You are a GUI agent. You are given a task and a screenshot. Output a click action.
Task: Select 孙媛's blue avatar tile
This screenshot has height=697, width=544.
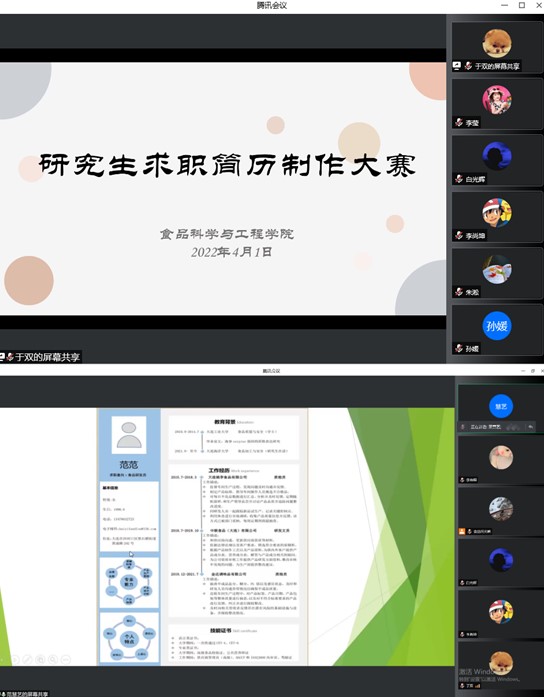coord(497,326)
